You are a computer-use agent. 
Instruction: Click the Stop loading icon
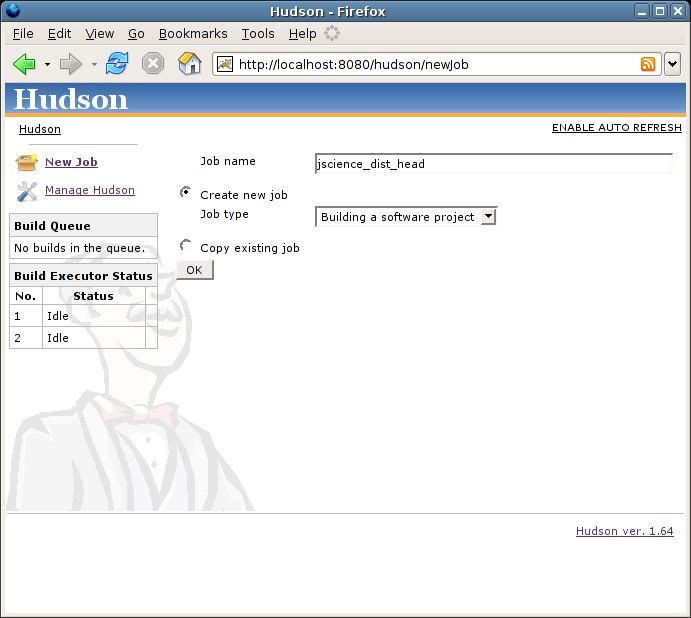(x=153, y=64)
